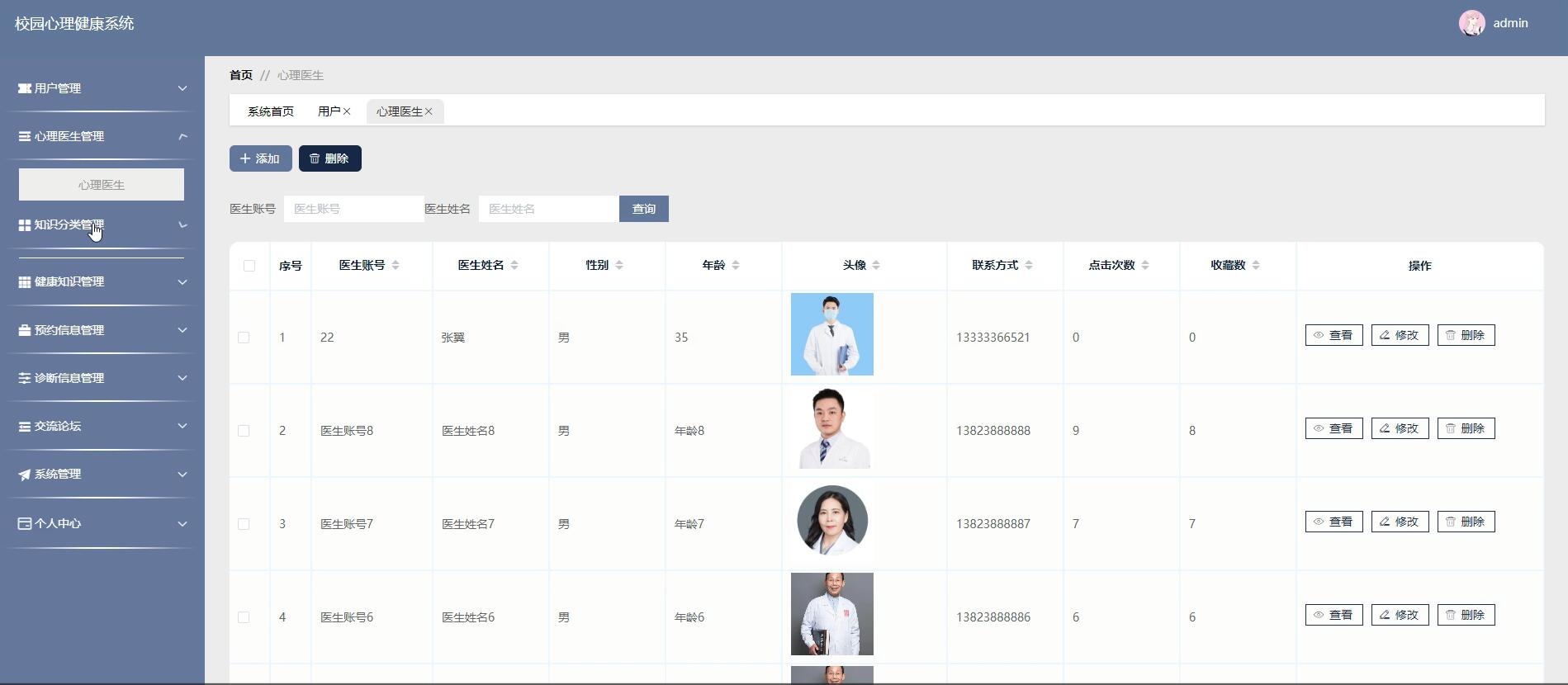
Task: Switch to the 系统首页 tab
Action: pyautogui.click(x=271, y=111)
